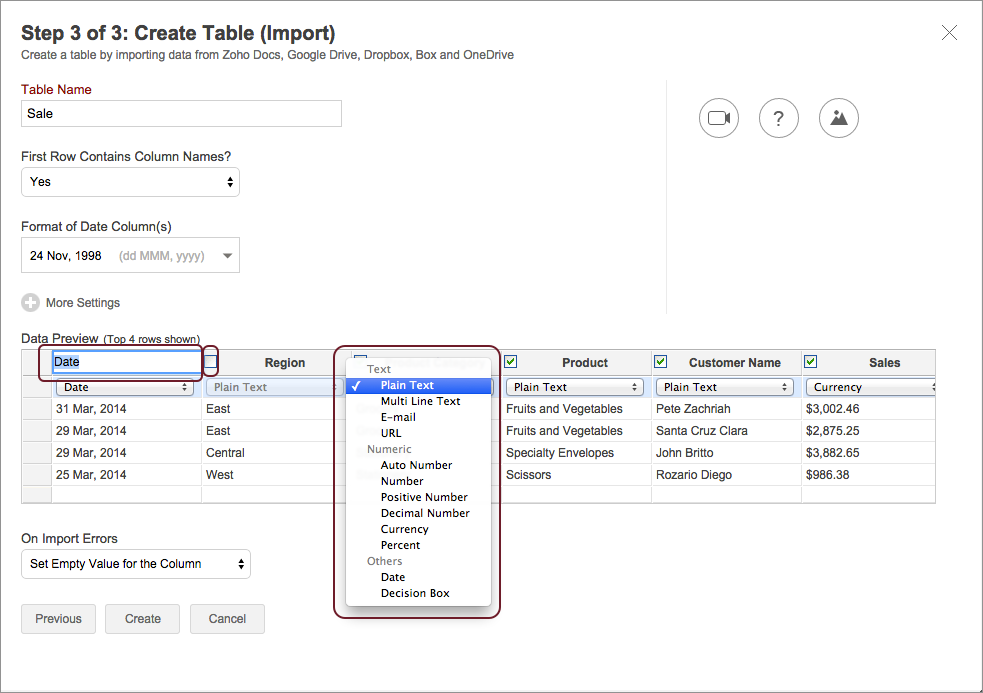983x693 pixels.
Task: Click the Table Name input field
Action: (181, 114)
